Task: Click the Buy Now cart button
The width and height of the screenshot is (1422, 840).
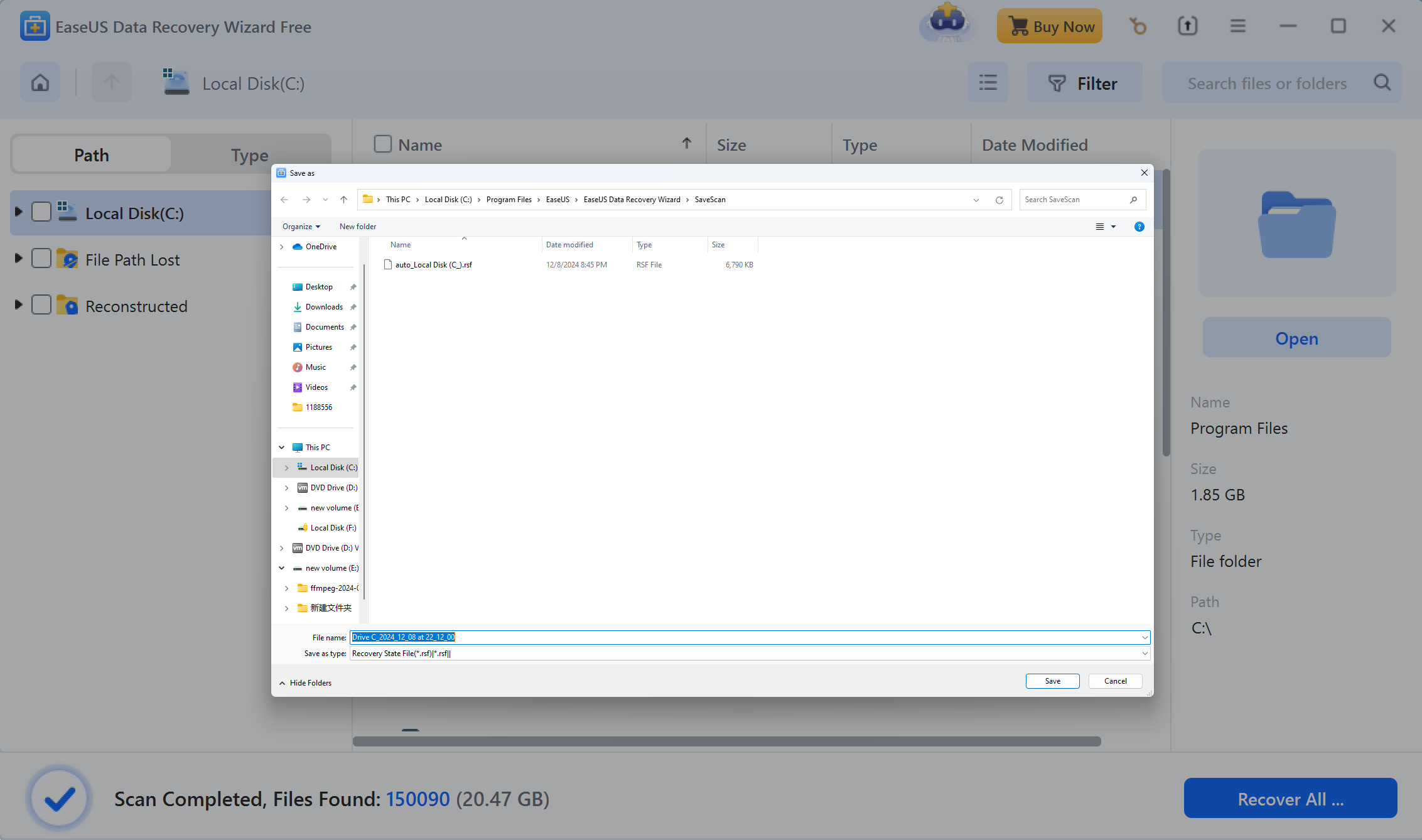Action: click(1050, 26)
